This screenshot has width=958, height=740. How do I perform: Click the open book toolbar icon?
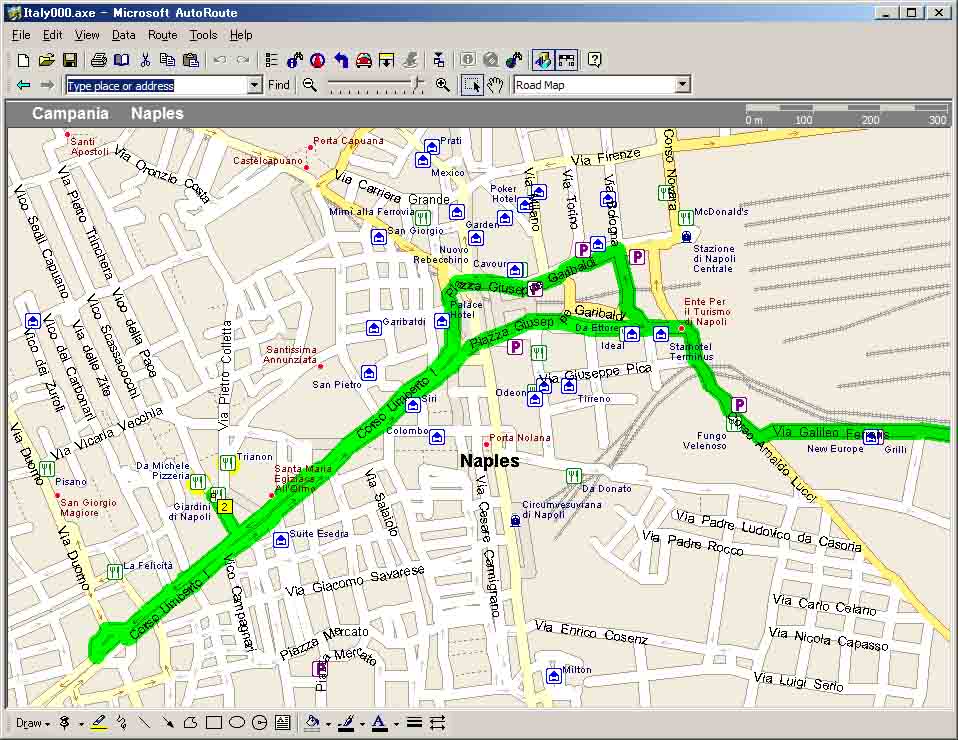[122, 60]
